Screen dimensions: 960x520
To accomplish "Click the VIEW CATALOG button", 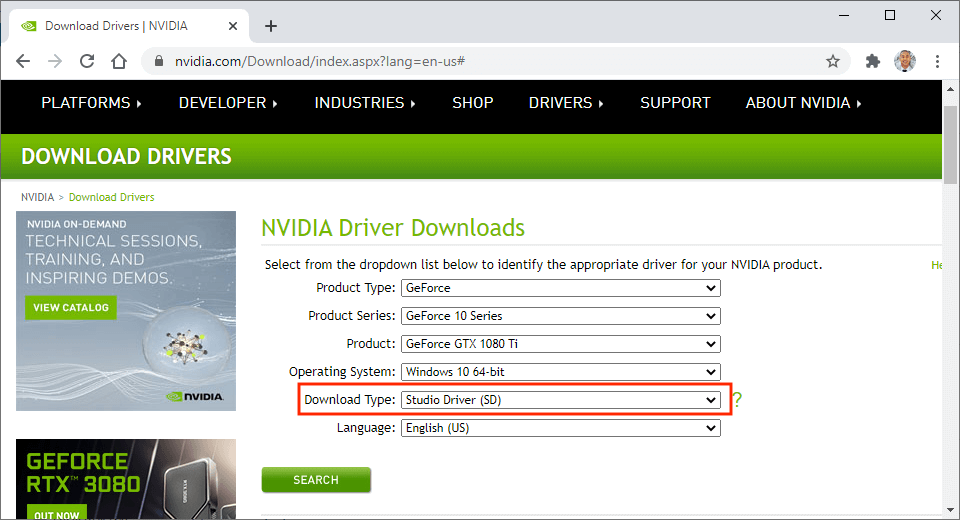I will [x=71, y=307].
